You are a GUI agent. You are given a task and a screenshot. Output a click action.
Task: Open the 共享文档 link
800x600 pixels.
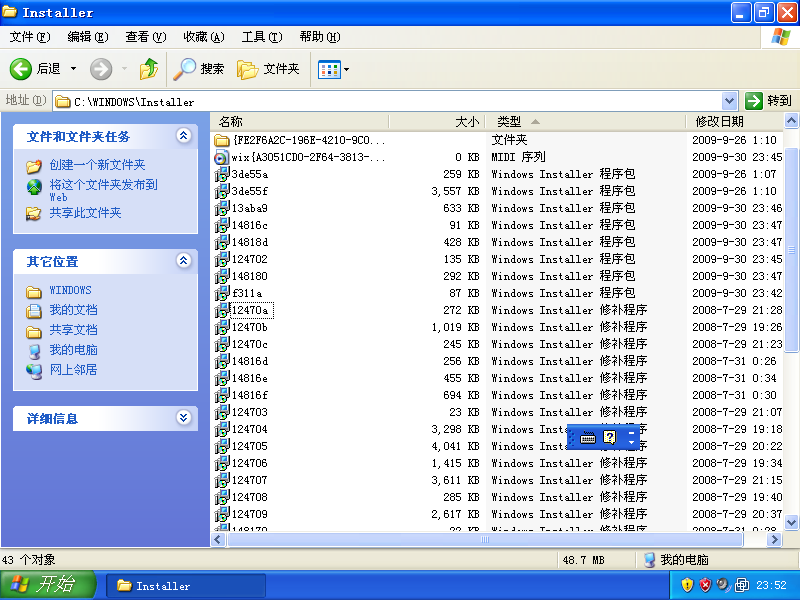point(73,330)
